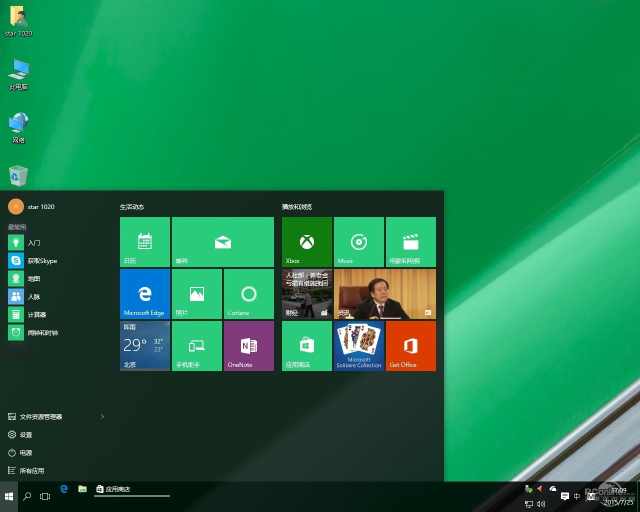This screenshot has width=640, height=512.
Task: Expand File Explorer jump list chevron
Action: pos(102,416)
